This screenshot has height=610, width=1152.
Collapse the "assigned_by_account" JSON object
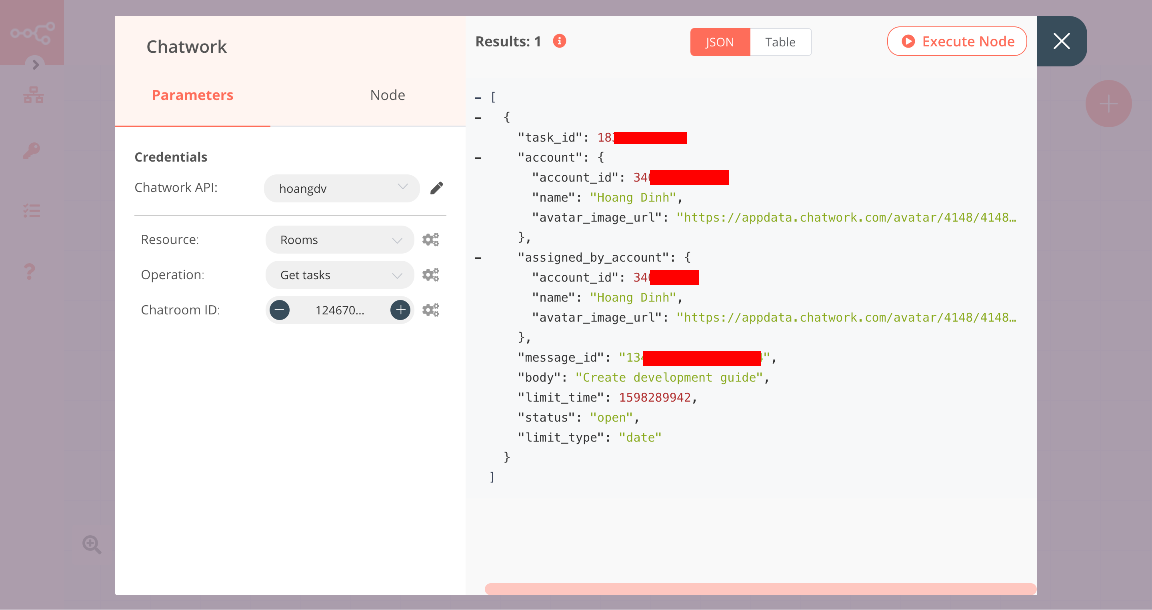pos(478,258)
